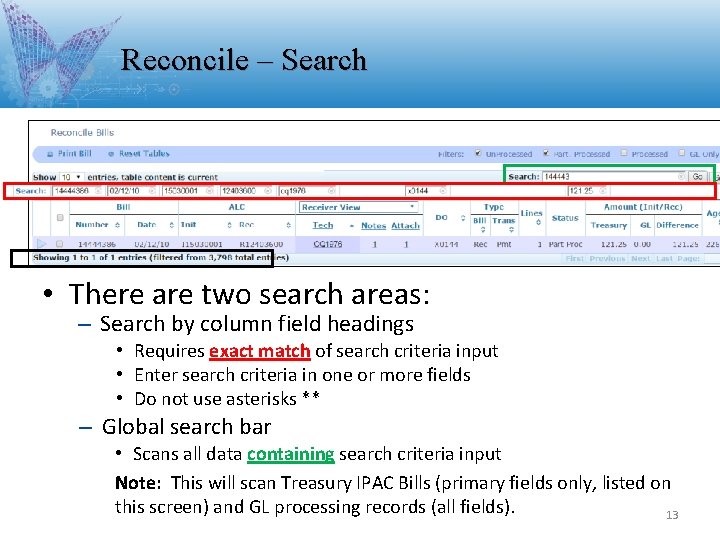Image resolution: width=720 pixels, height=540 pixels.
Task: Click the global Search input field
Action: click(x=614, y=176)
